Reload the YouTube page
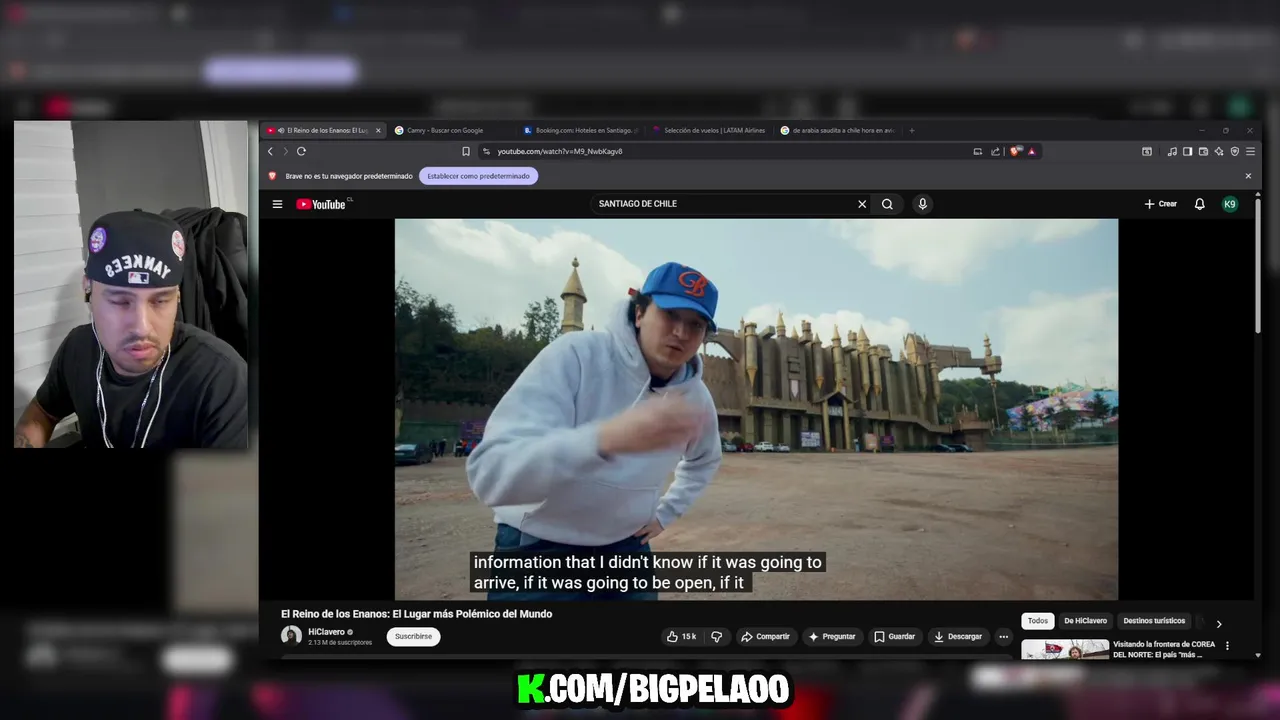The width and height of the screenshot is (1280, 720). point(301,151)
